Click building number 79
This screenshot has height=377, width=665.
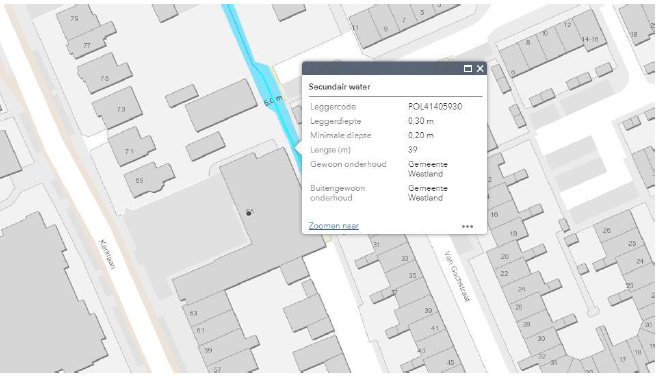pos(75,18)
